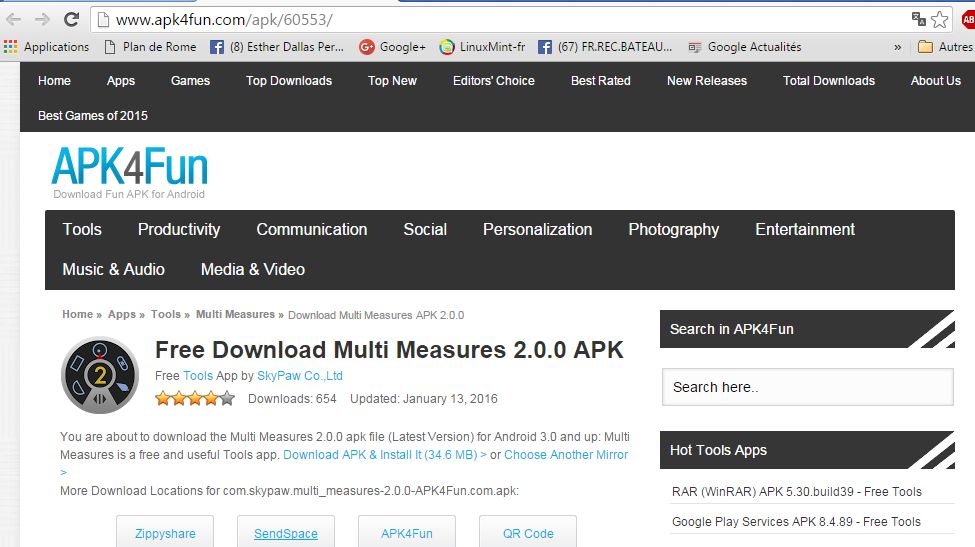Open RAR (WinRAR) APK 5.30.build39 link
Image resolution: width=975 pixels, height=547 pixels.
click(x=797, y=492)
